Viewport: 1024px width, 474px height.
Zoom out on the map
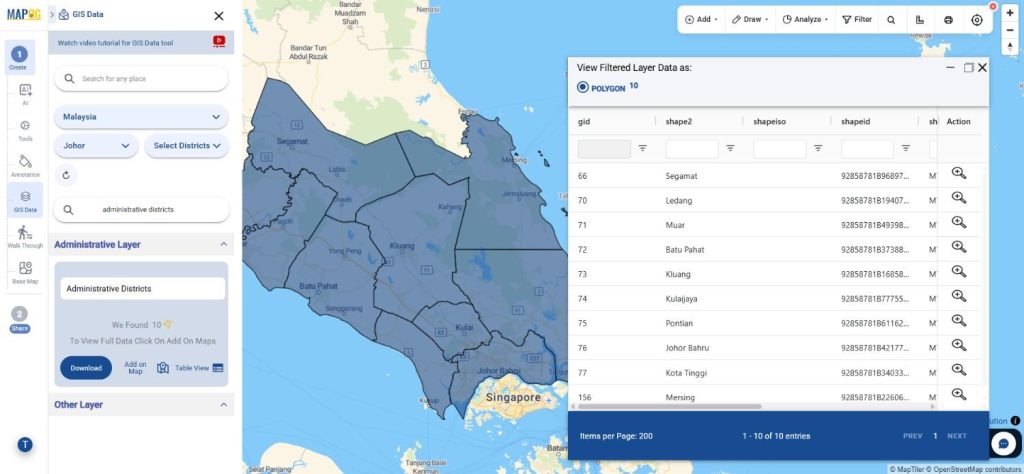[1010, 30]
